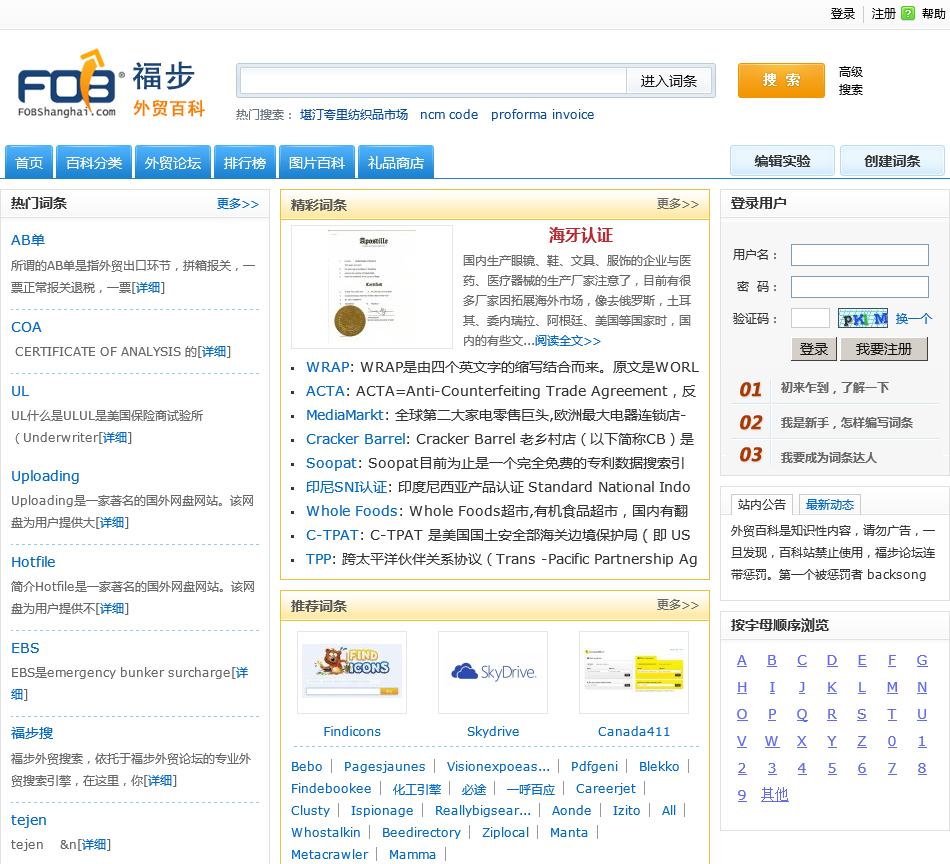This screenshot has width=950, height=864.
Task: Expand 更多>> in 精彩词条 panel
Action: 678,204
